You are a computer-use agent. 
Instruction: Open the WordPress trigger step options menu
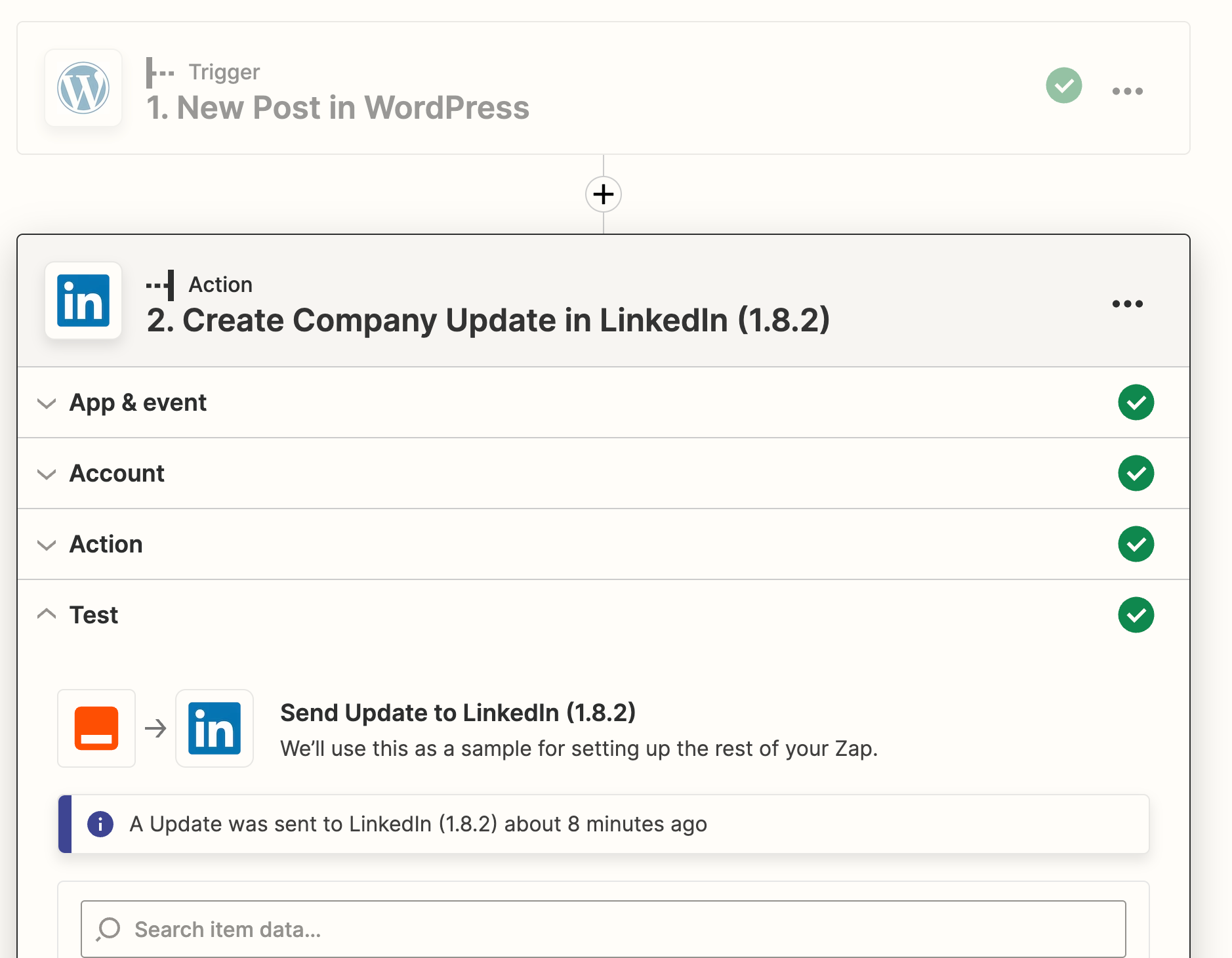(x=1127, y=91)
